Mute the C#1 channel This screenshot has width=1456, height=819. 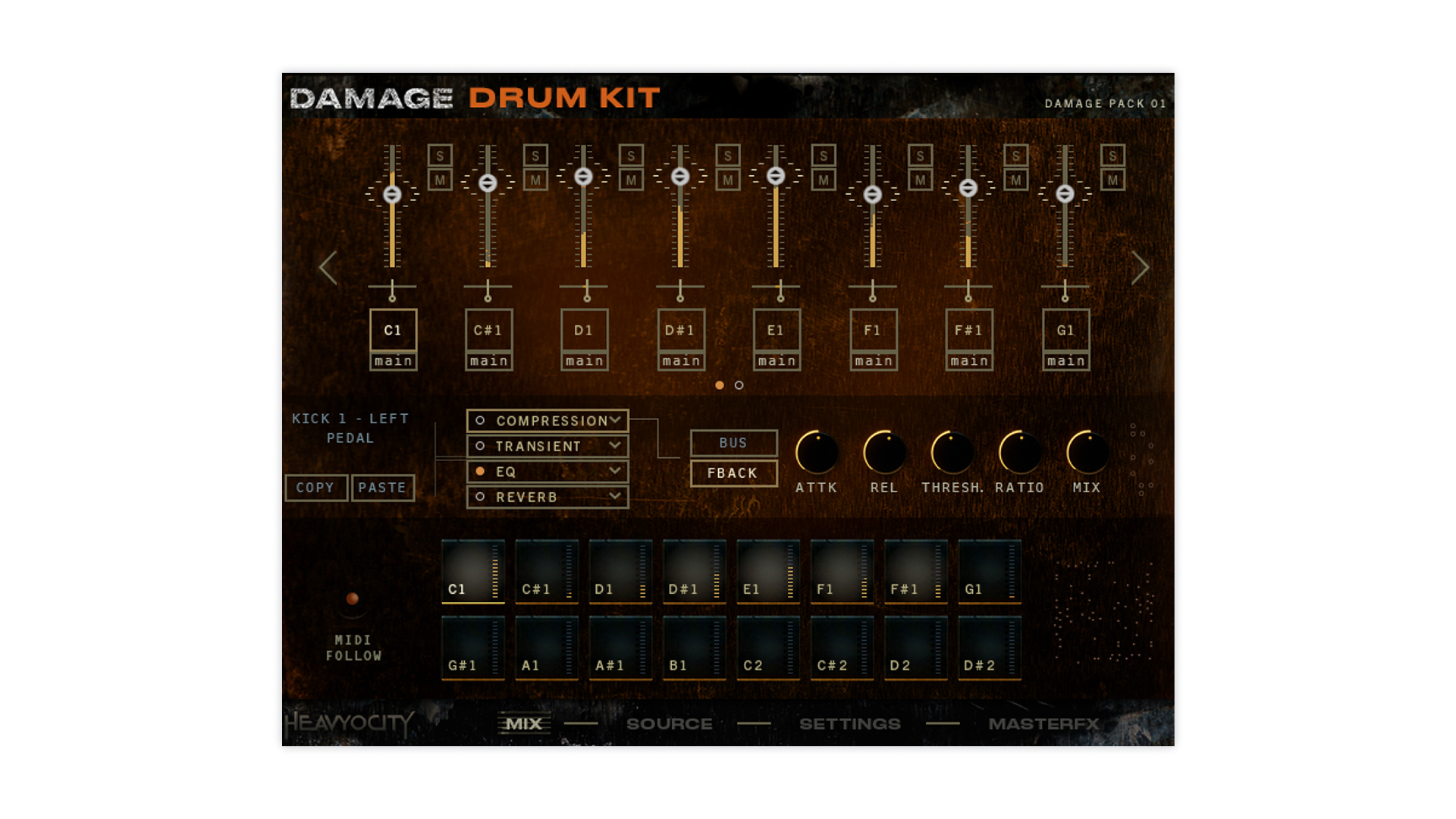(x=535, y=180)
